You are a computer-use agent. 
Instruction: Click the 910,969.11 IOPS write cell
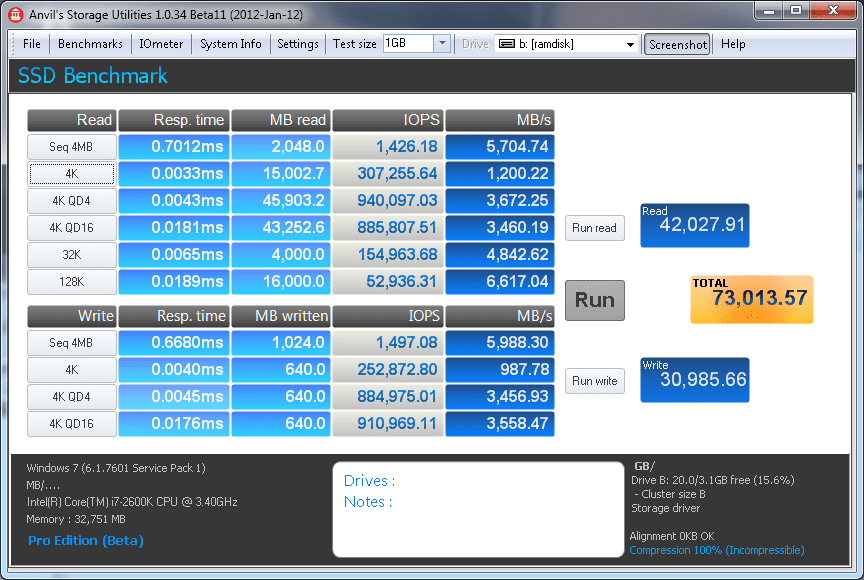(388, 424)
